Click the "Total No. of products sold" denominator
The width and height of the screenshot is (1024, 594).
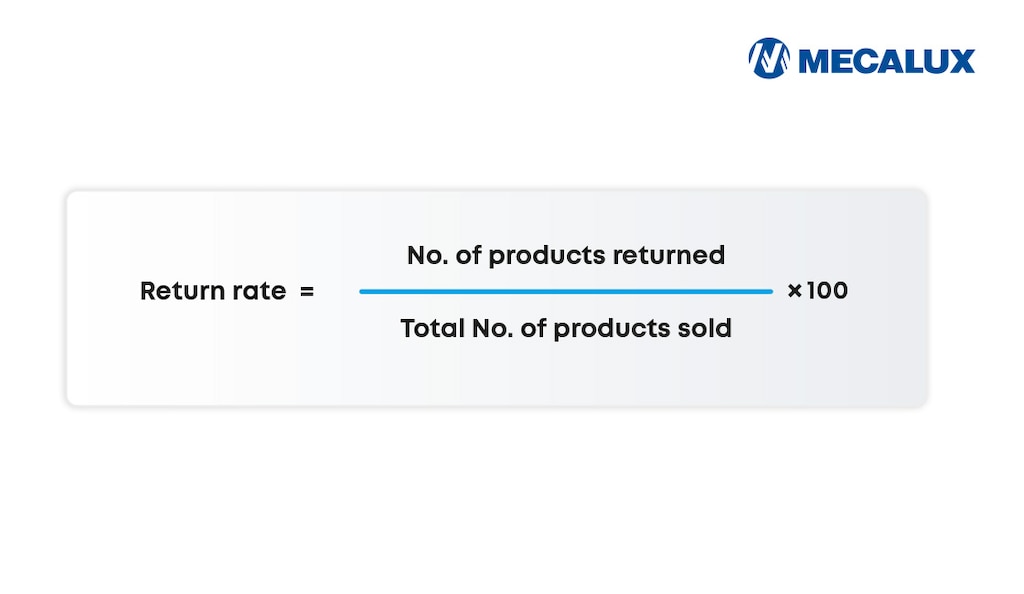coord(566,328)
